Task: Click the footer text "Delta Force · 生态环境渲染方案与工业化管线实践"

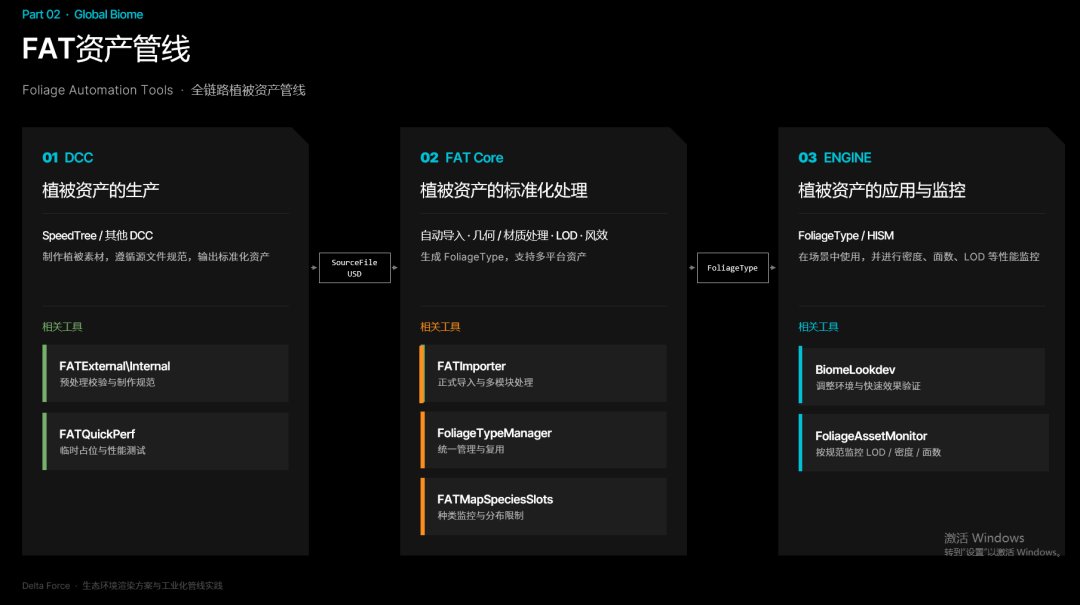Action: [x=123, y=586]
